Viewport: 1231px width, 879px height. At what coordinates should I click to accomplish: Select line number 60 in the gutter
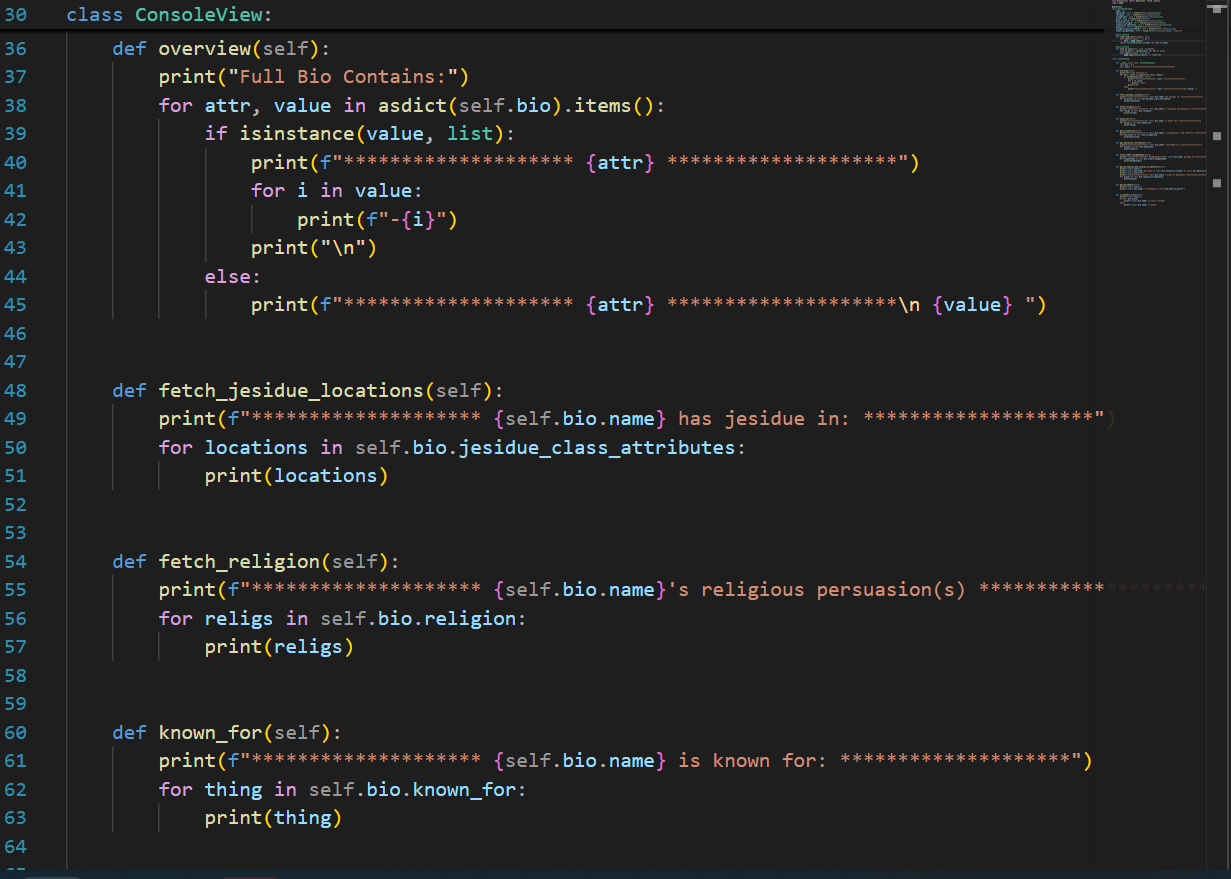click(16, 732)
